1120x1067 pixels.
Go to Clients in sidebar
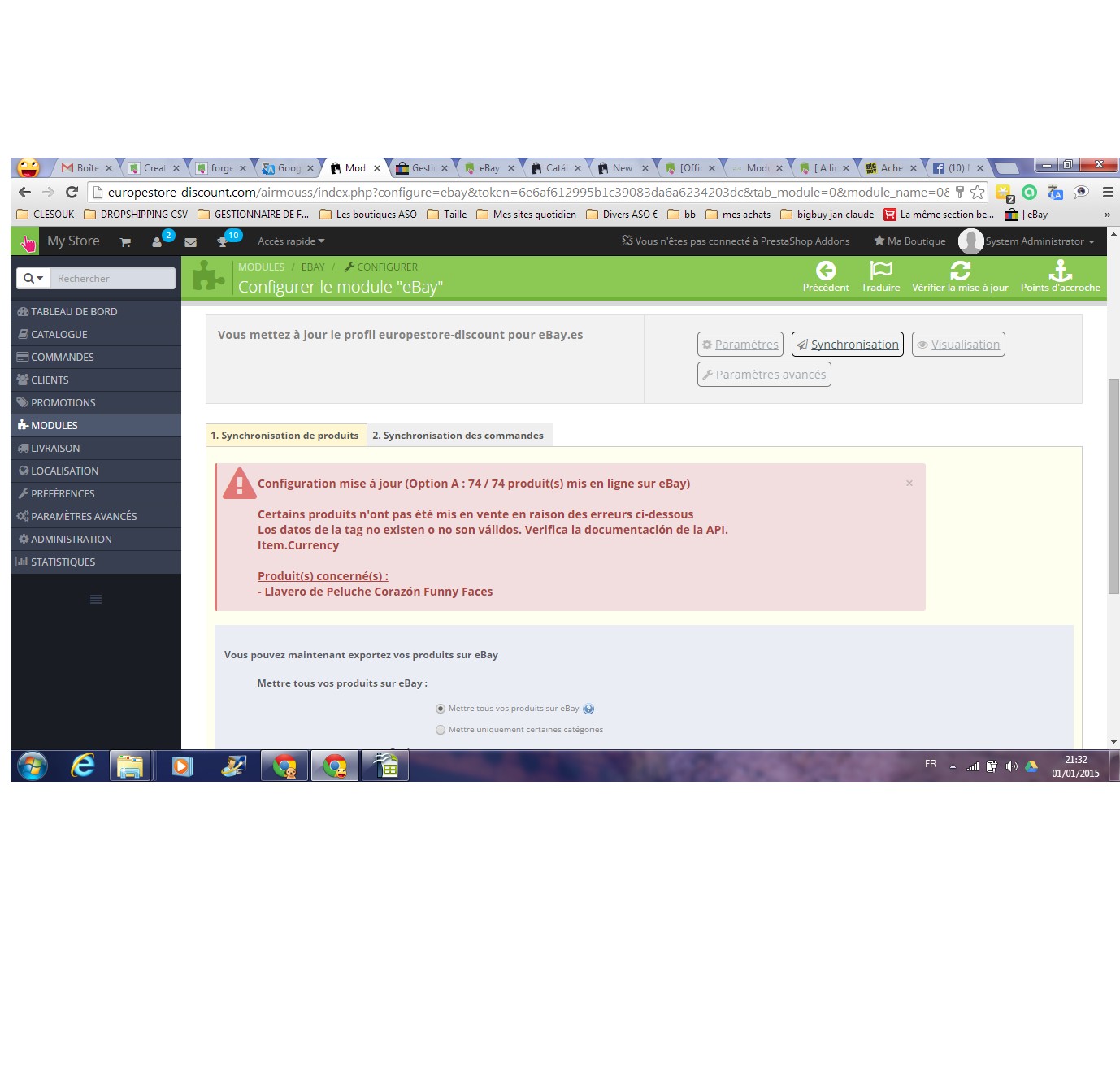click(96, 380)
